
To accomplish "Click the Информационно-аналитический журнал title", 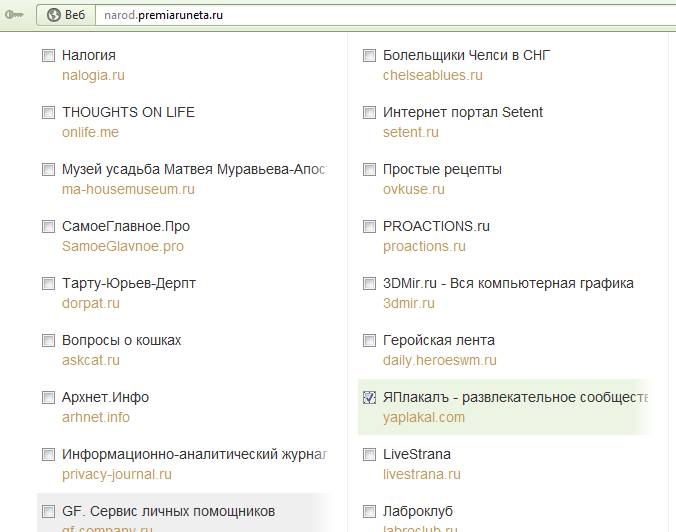I will [x=194, y=454].
